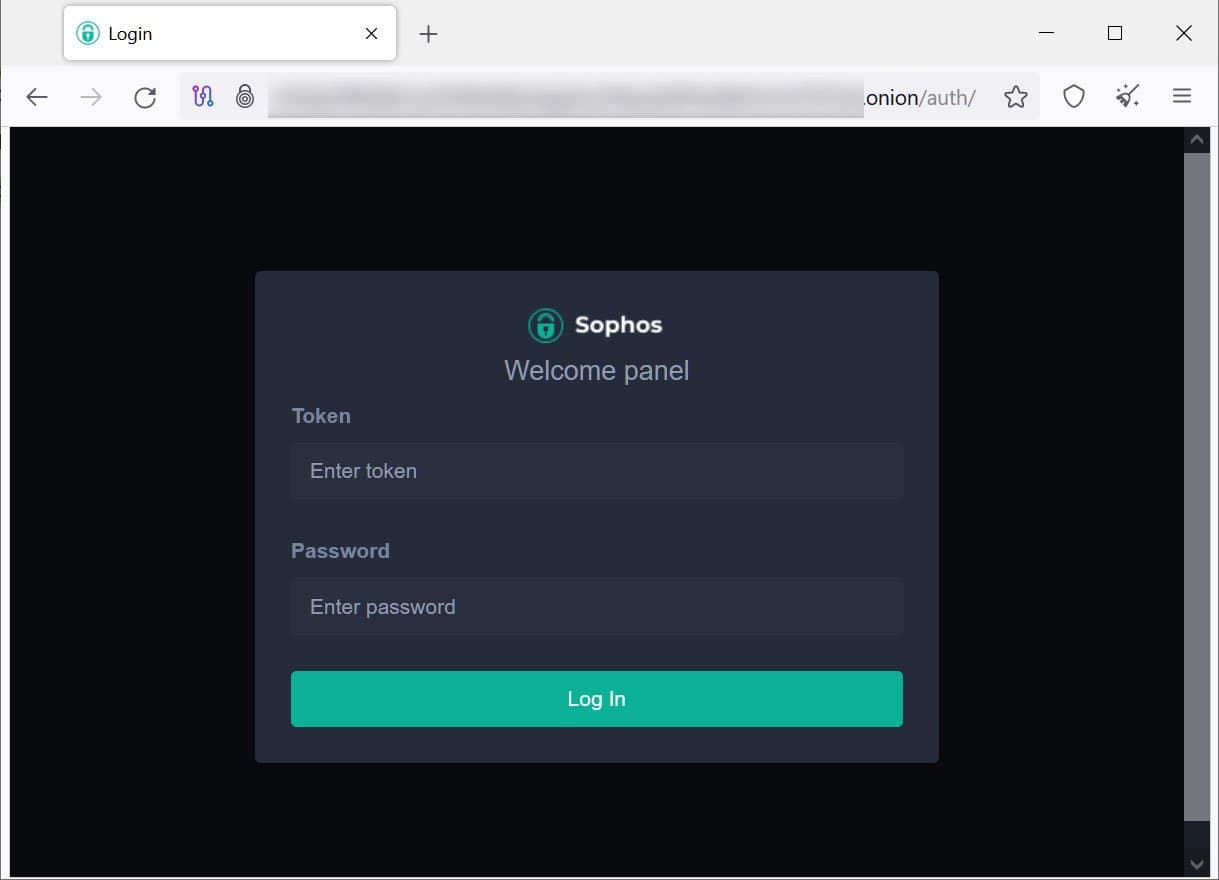Click the scrollbar down arrow

click(1197, 864)
